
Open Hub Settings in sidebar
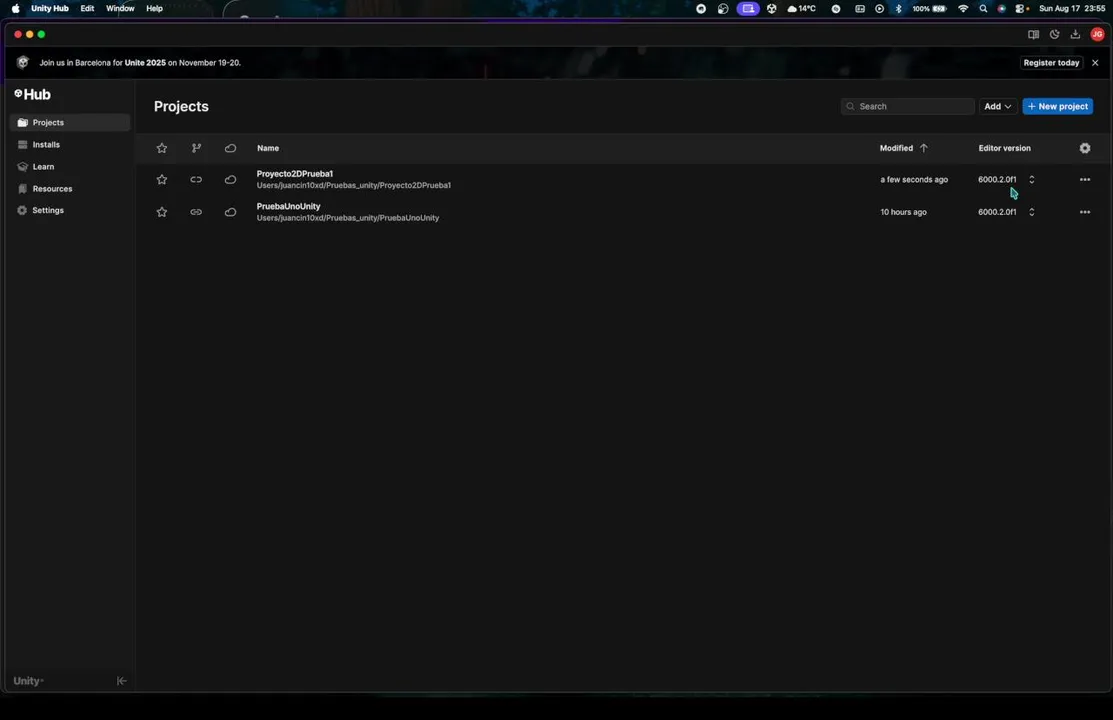[x=70, y=211]
